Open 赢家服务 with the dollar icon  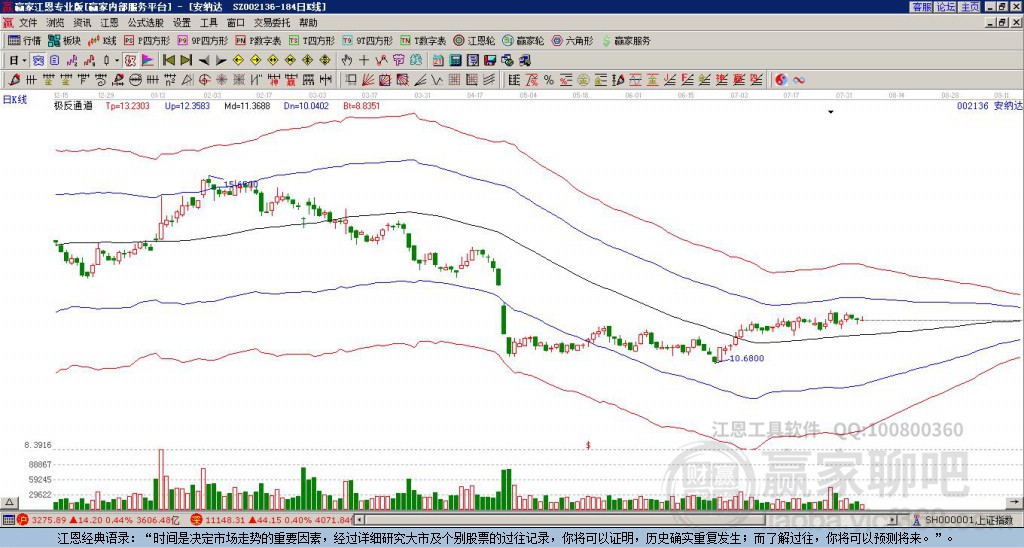click(626, 40)
